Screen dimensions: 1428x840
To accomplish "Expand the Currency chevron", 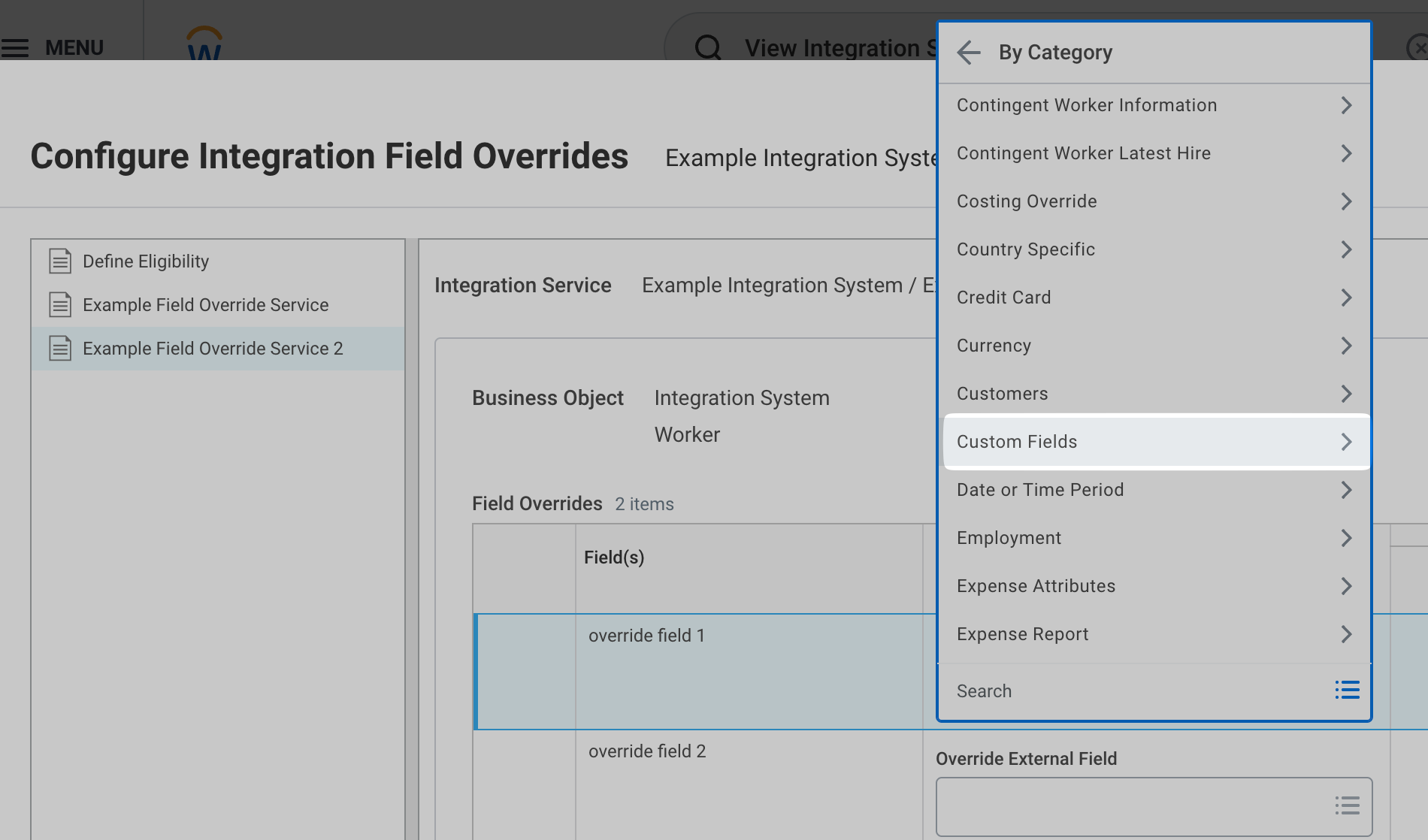I will (1346, 346).
